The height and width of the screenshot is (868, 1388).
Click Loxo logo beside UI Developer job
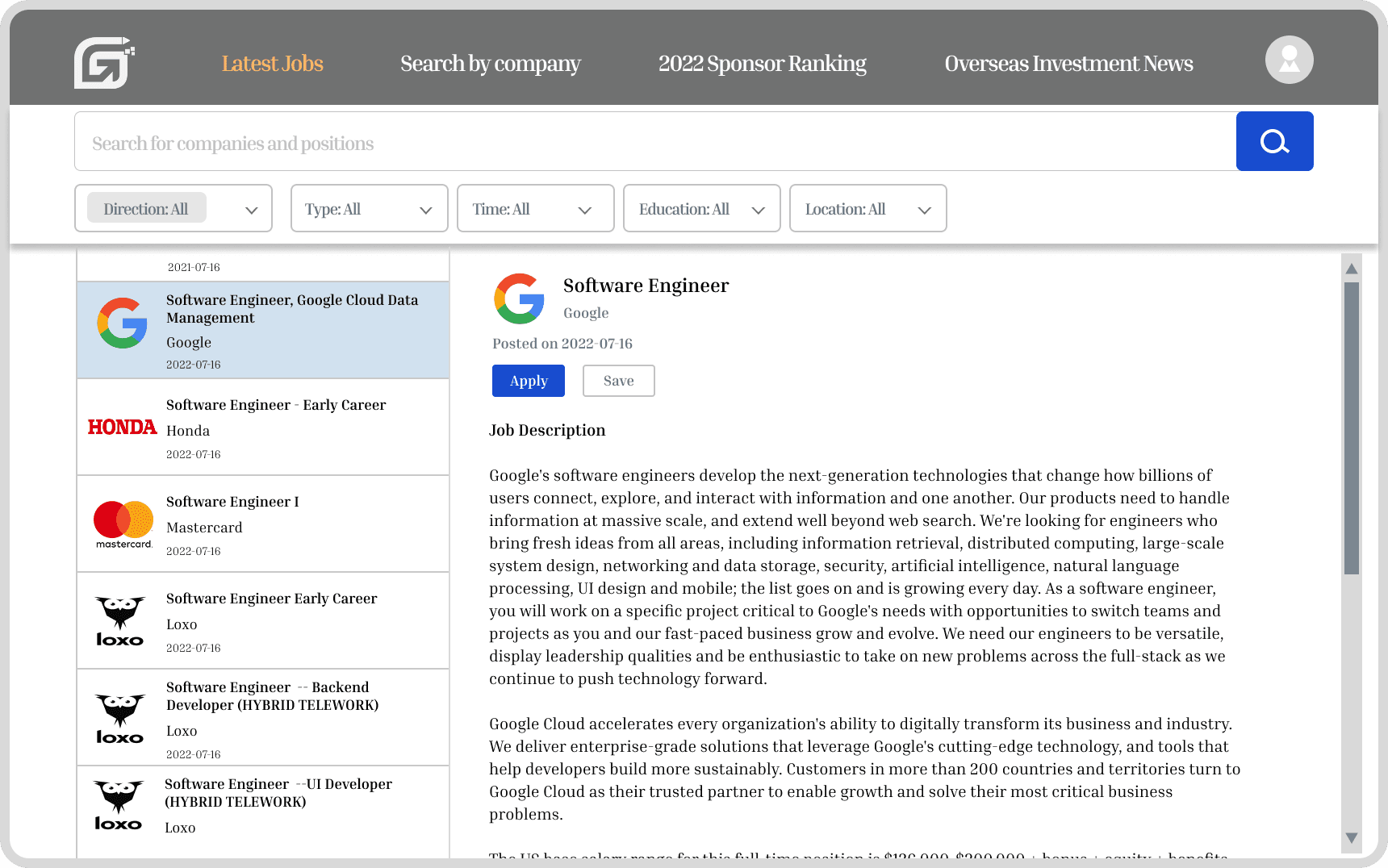coord(119,805)
